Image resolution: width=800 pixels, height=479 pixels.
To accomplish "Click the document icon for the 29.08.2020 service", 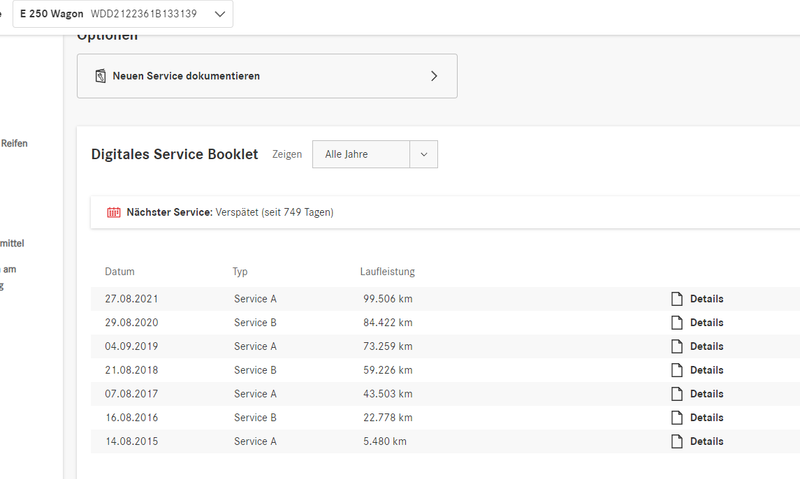I will point(677,322).
